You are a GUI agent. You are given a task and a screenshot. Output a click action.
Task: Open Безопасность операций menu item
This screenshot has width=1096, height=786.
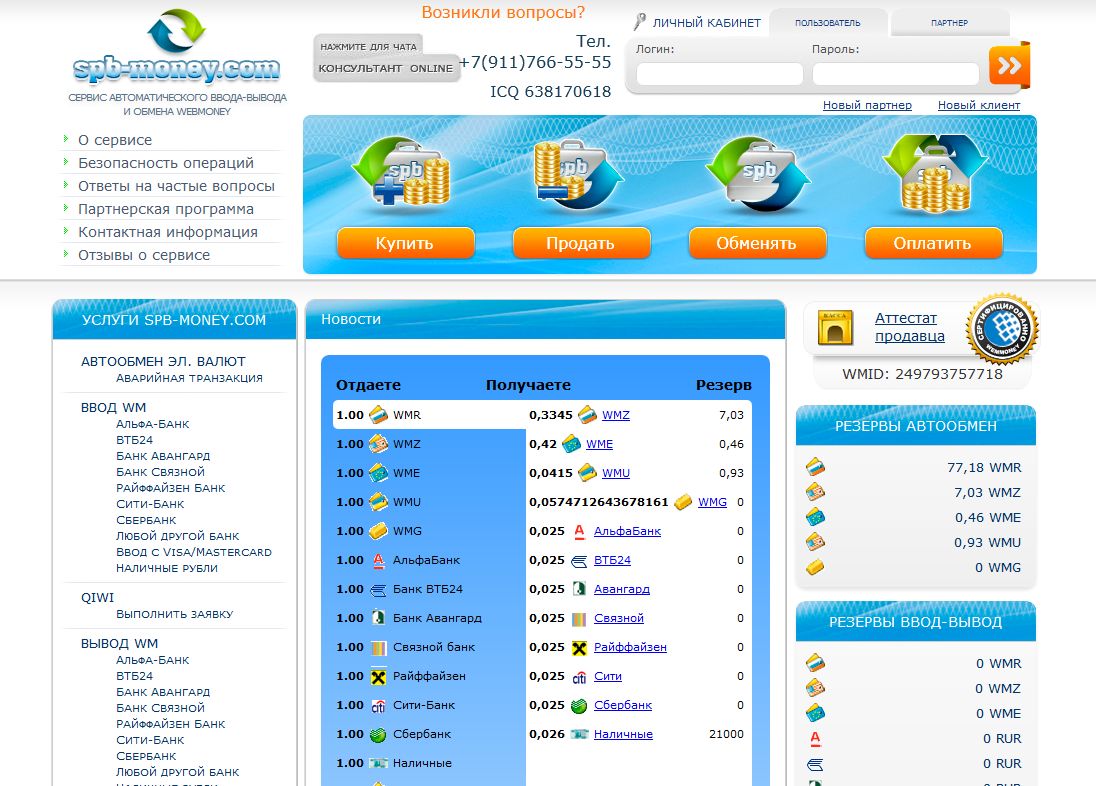point(166,163)
